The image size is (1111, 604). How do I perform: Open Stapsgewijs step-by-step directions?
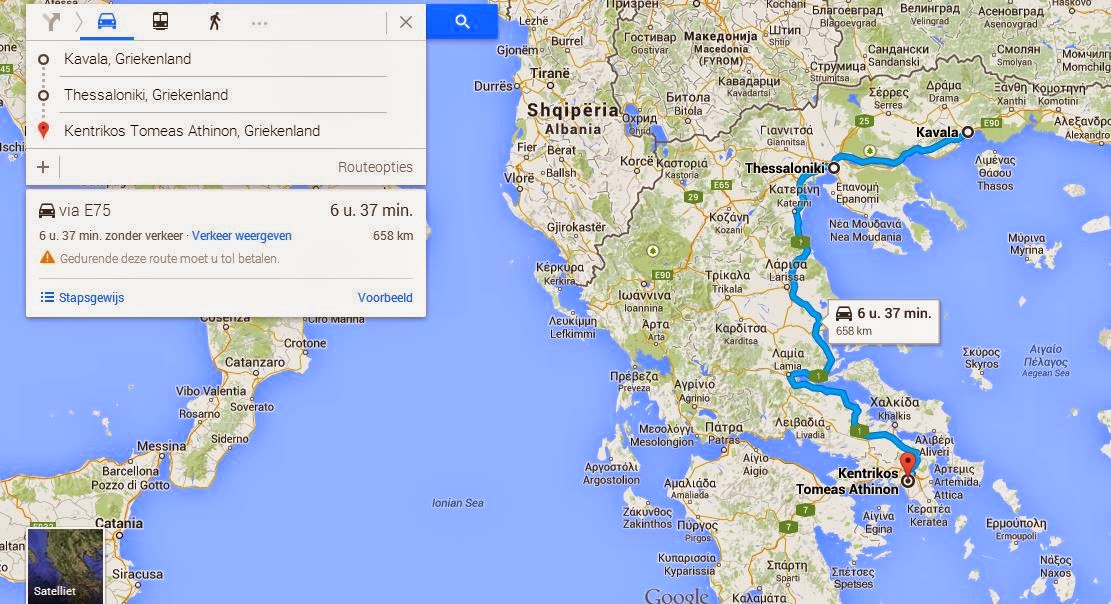pos(83,297)
